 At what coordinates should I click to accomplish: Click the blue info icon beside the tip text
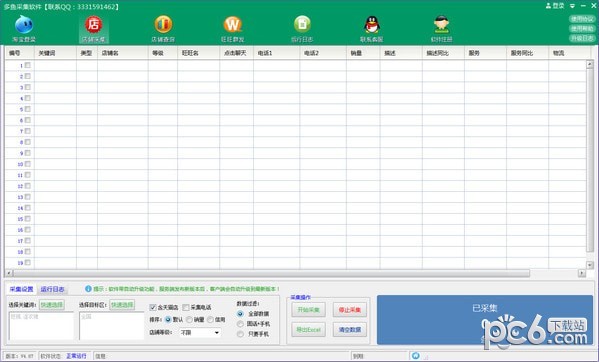click(88, 289)
